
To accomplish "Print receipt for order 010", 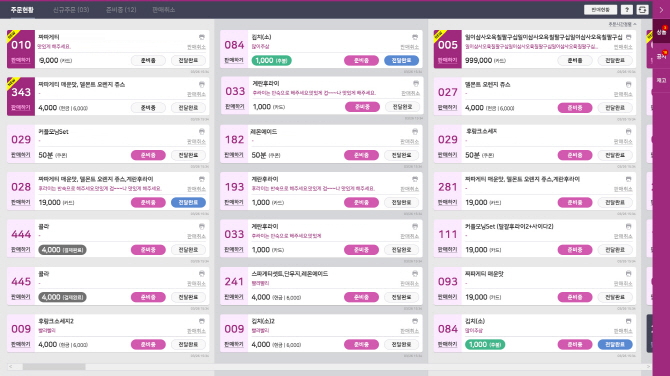I will coord(202,37).
